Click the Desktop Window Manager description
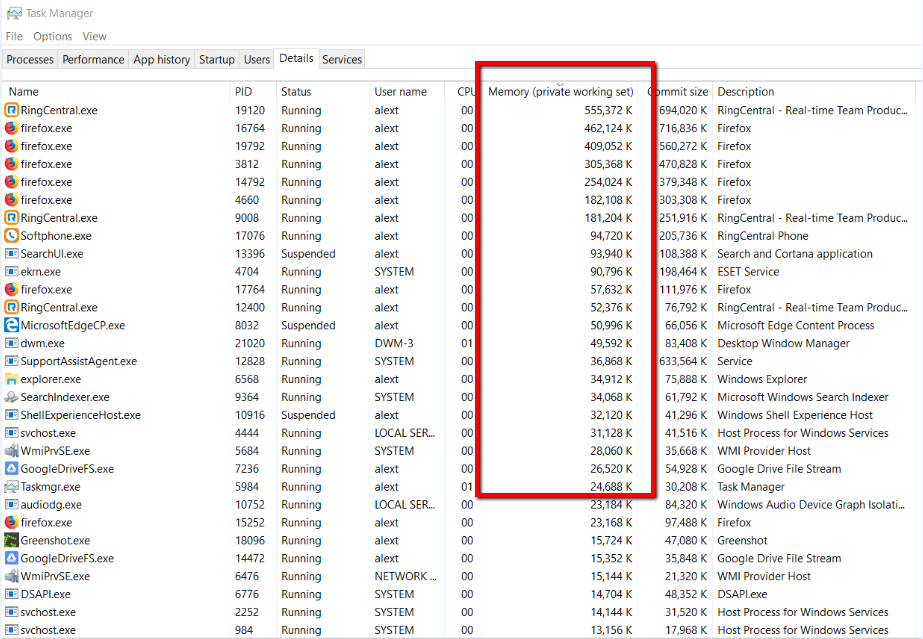Screen dimensions: 923x639 [783, 343]
